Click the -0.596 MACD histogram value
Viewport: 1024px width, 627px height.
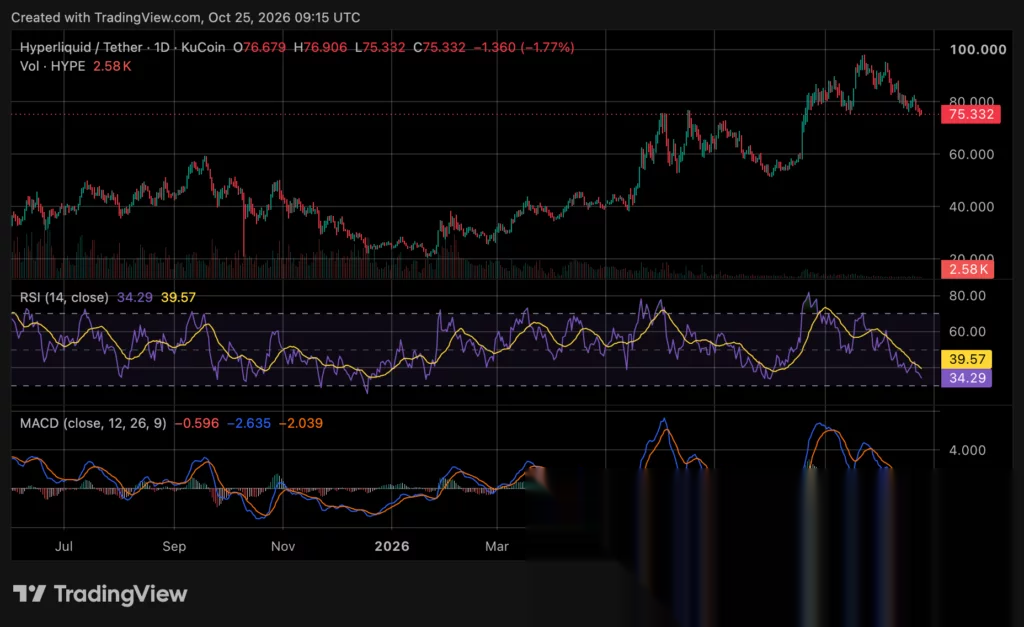pyautogui.click(x=197, y=423)
